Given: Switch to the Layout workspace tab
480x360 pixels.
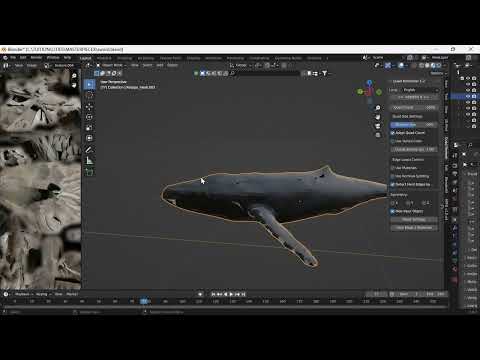Looking at the screenshot, I should (86, 58).
